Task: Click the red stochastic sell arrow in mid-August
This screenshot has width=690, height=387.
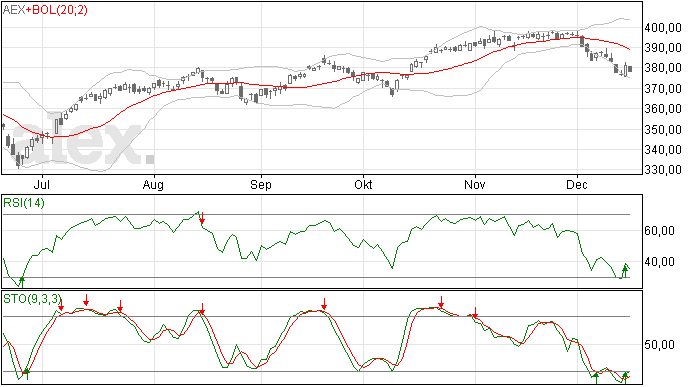Action: click(x=202, y=308)
